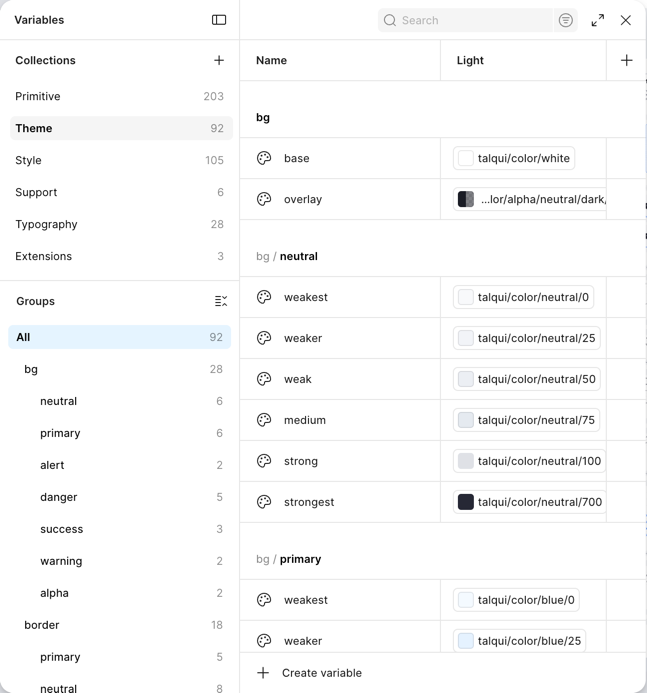Select the All group

(x=119, y=337)
